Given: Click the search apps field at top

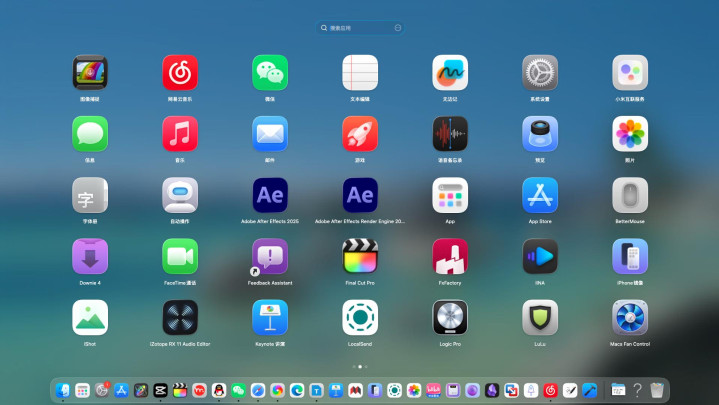Looking at the screenshot, I should click(360, 28).
